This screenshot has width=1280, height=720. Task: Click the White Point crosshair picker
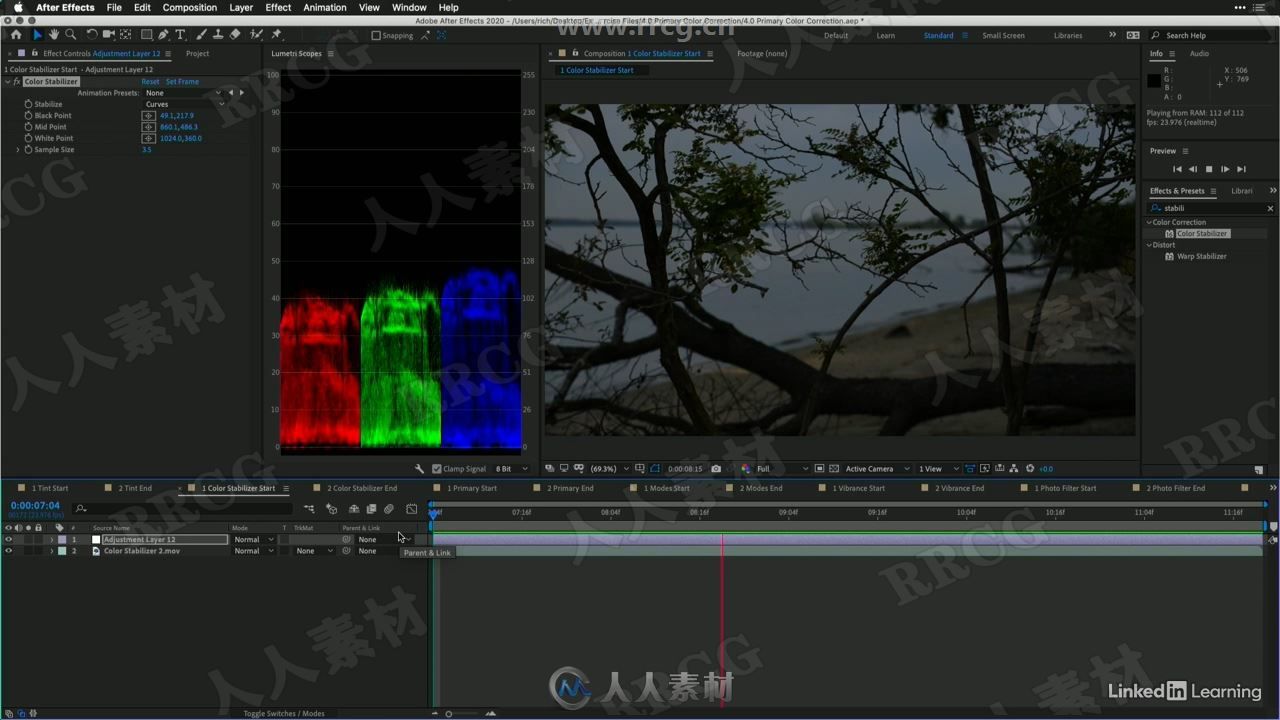pos(148,138)
